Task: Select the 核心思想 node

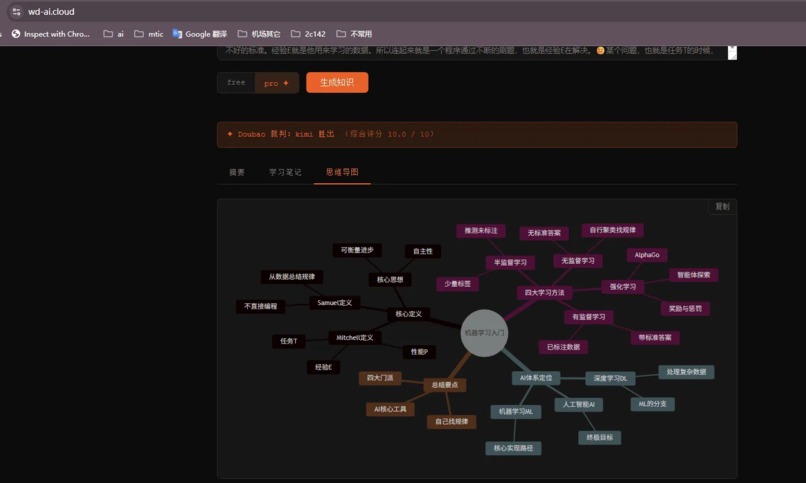Action: (390, 280)
